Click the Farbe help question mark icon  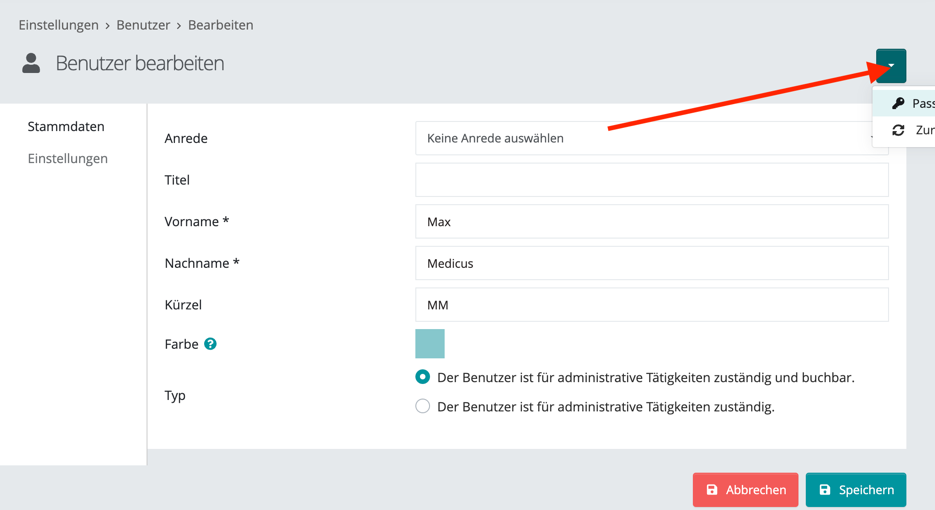pyautogui.click(x=210, y=344)
